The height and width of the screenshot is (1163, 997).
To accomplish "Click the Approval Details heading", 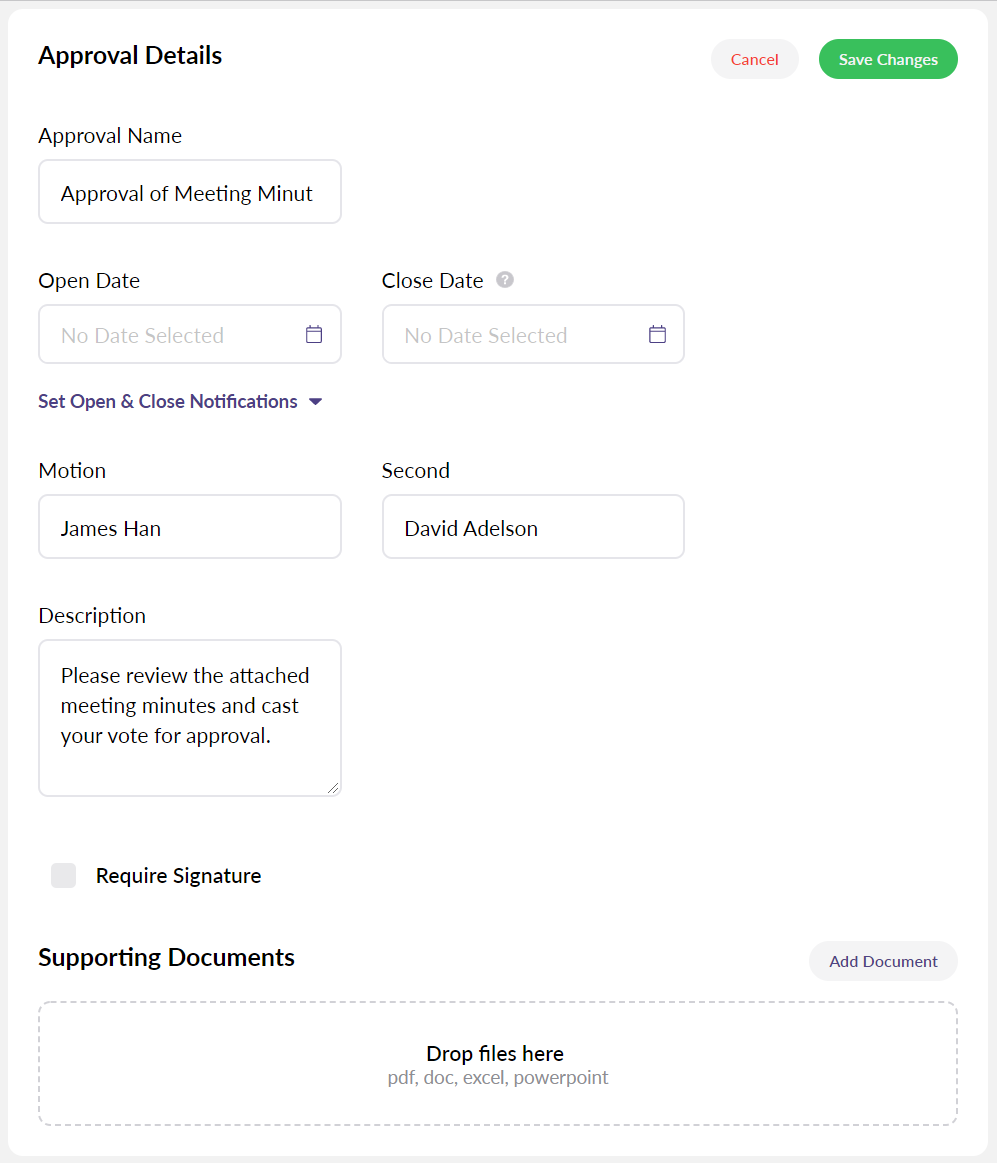I will [x=130, y=56].
